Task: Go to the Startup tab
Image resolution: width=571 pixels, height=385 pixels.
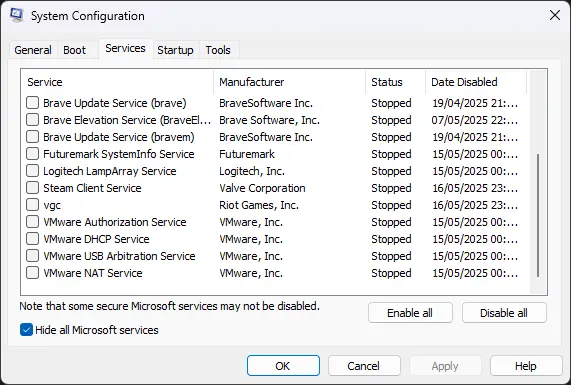Action: click(x=175, y=50)
